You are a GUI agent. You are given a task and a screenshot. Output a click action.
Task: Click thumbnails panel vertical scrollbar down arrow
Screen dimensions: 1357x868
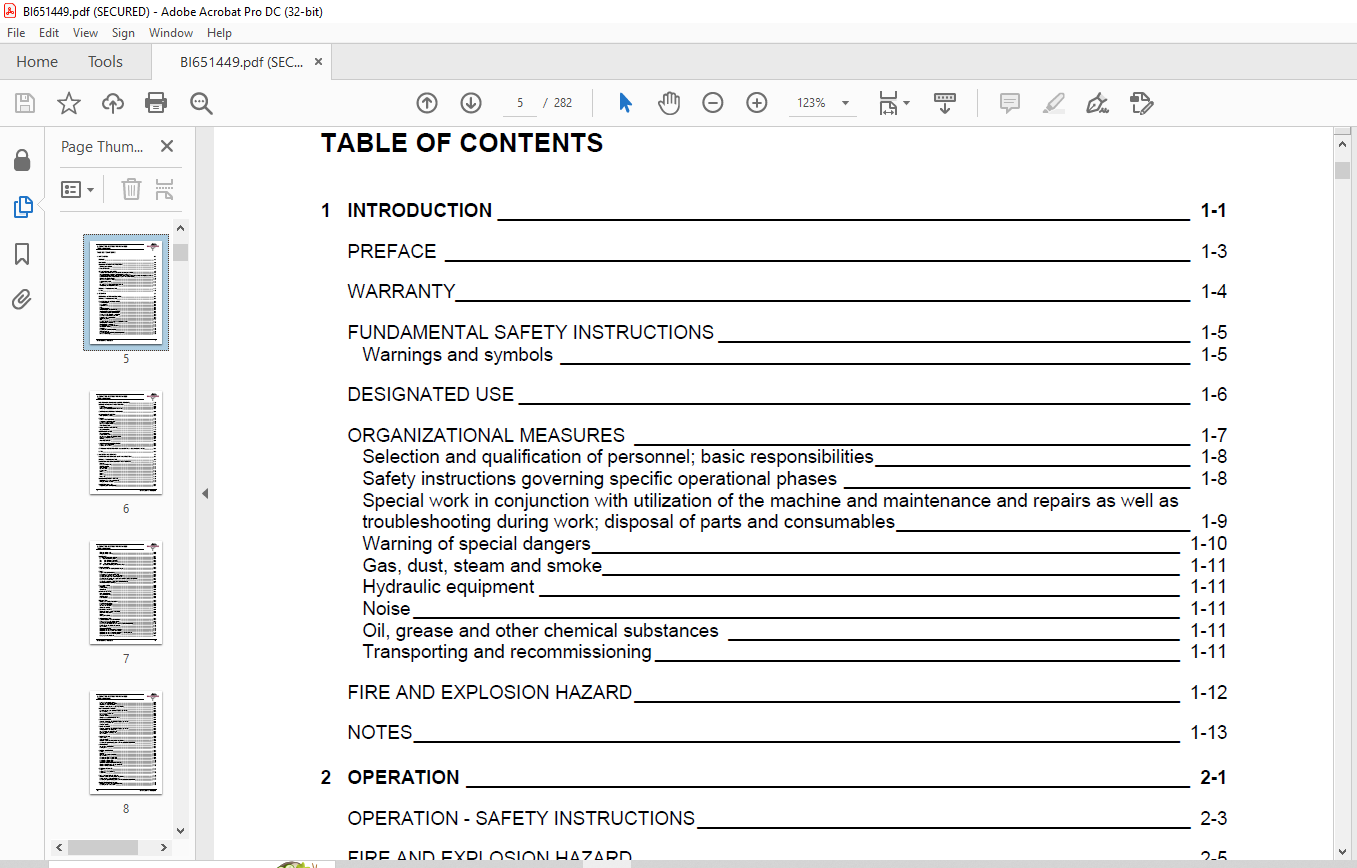[x=180, y=830]
